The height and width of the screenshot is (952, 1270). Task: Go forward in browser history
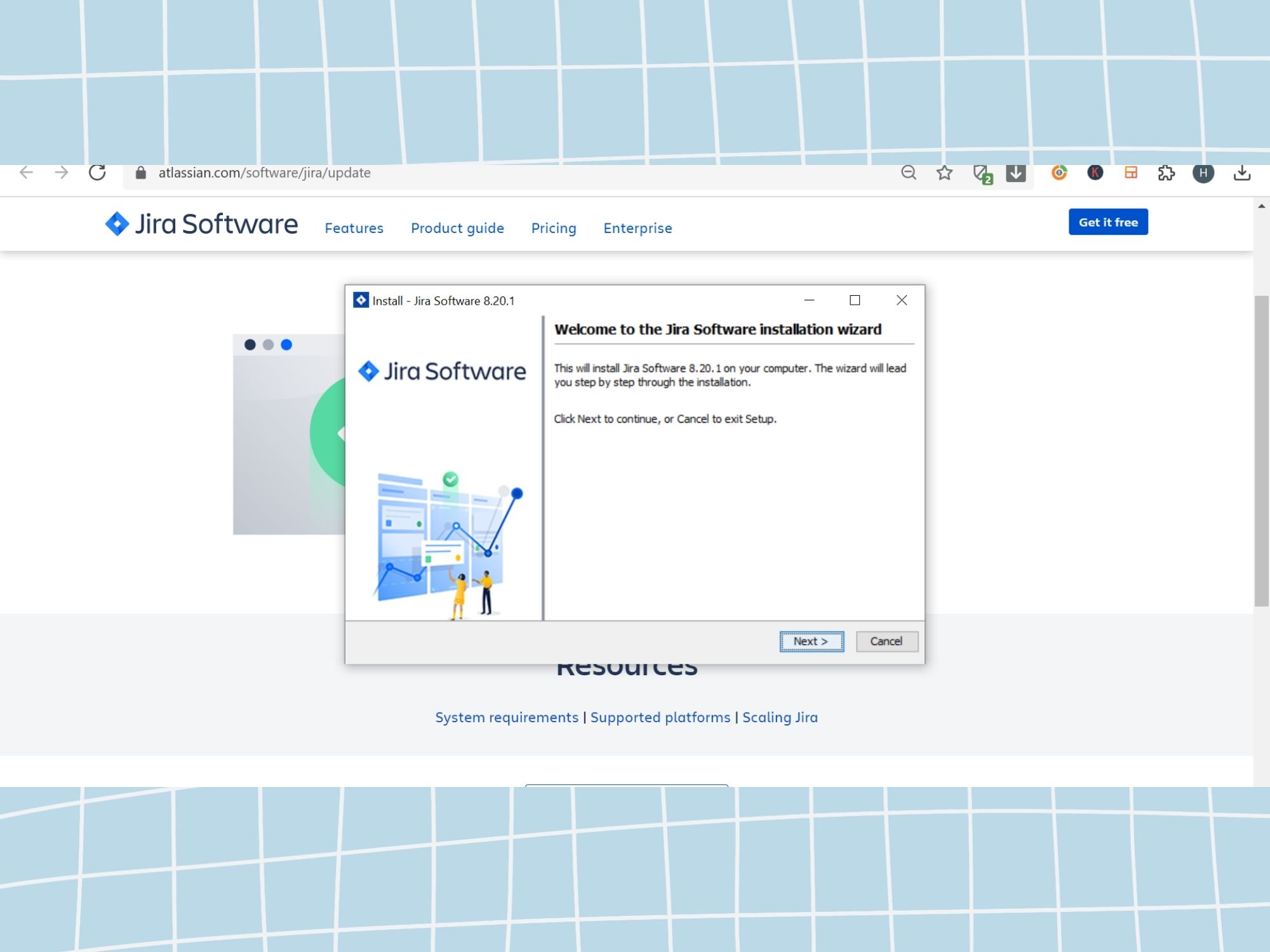point(62,172)
